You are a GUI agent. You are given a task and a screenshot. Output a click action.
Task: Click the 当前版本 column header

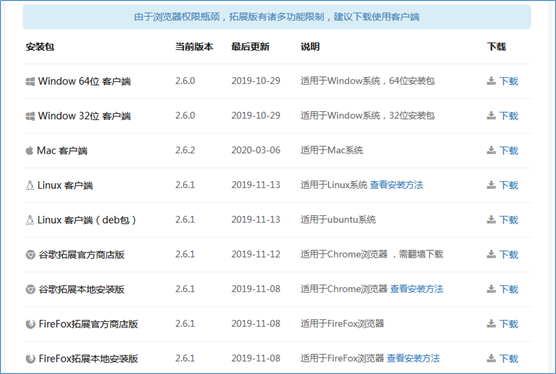194,47
